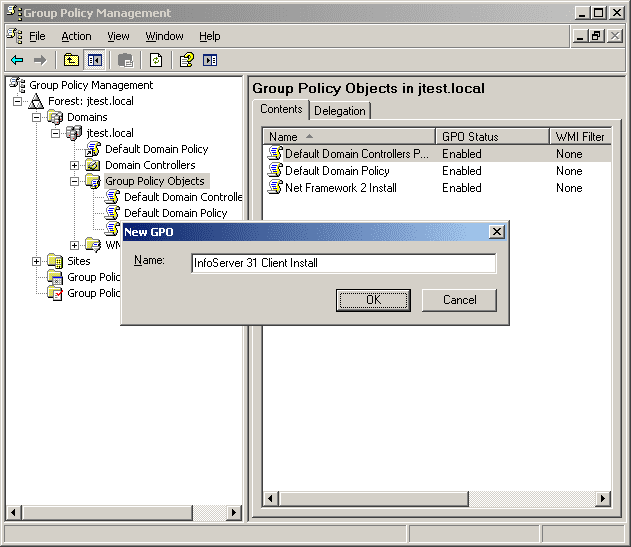Click Enabled status of Default Domain Policy row
The image size is (631, 547).
pyautogui.click(x=462, y=171)
